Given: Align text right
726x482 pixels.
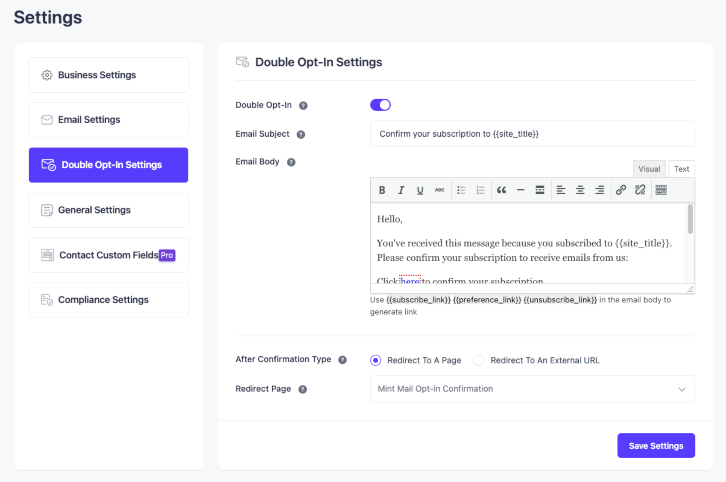Looking at the screenshot, I should coord(600,190).
